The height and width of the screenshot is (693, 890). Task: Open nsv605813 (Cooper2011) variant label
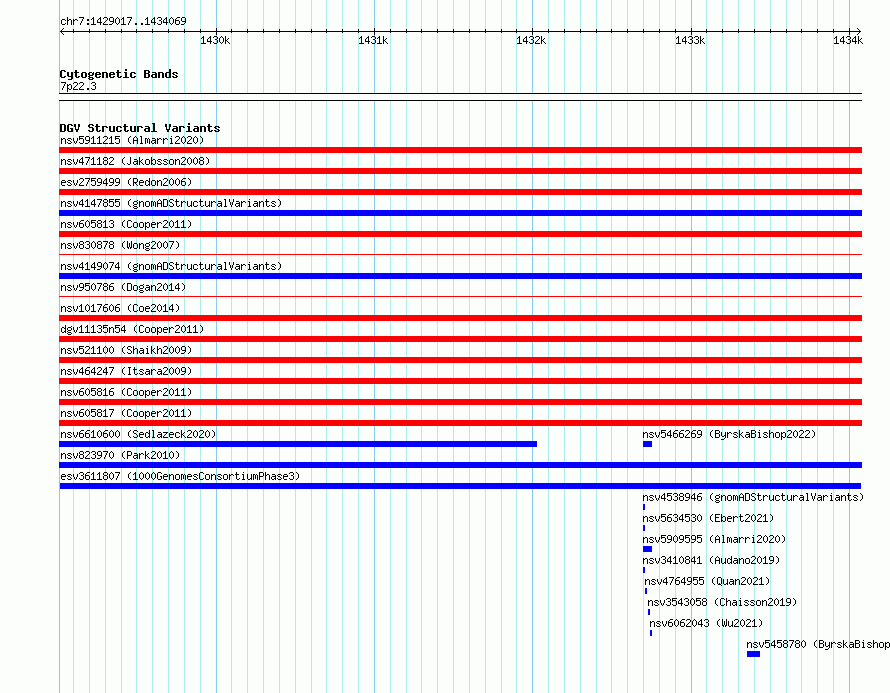point(126,224)
